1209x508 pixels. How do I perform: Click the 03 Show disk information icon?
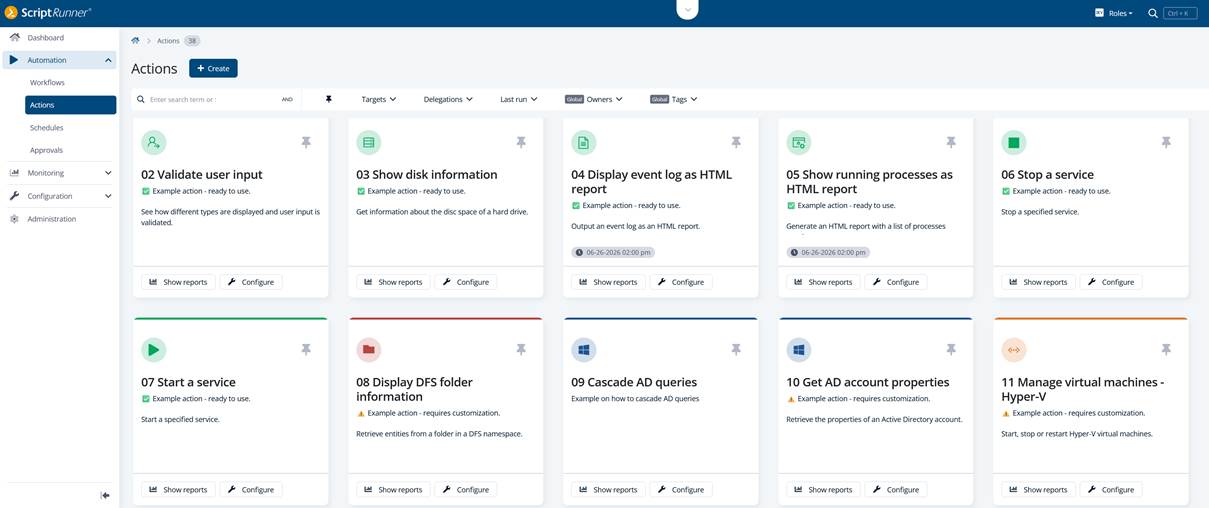[368, 143]
